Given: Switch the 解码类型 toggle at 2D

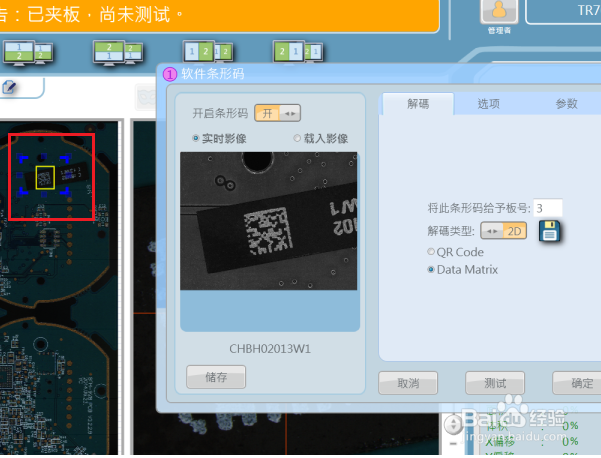Looking at the screenshot, I should click(504, 231).
